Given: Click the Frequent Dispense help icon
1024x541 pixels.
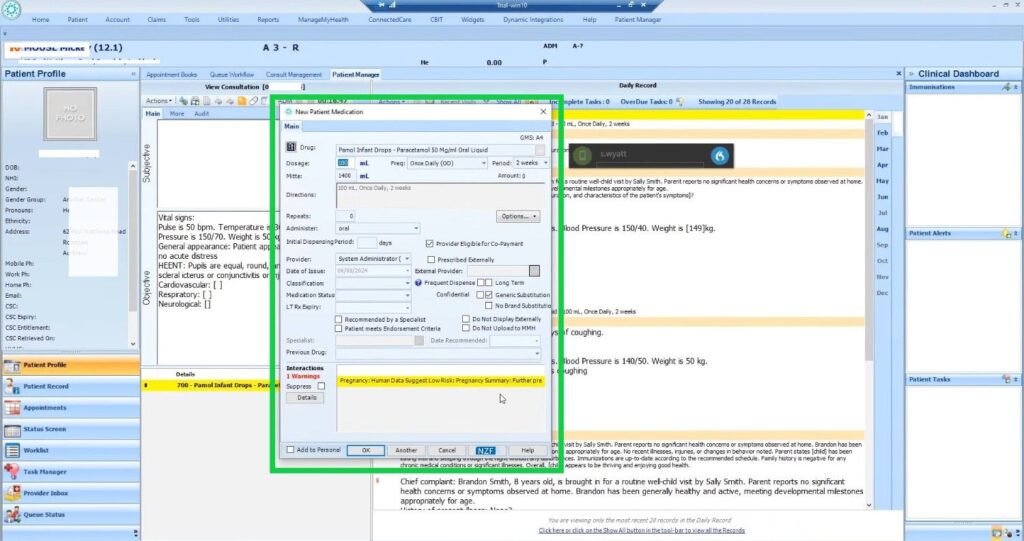Looking at the screenshot, I should pyautogui.click(x=419, y=283).
